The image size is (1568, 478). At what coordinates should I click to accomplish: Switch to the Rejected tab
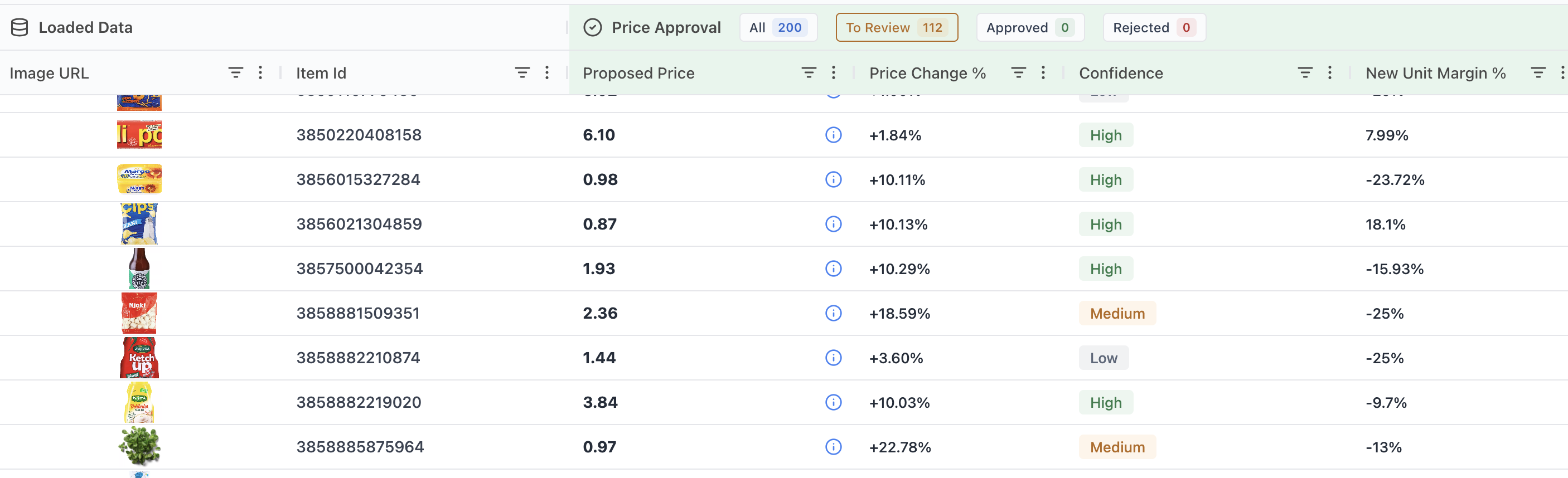point(1154,27)
